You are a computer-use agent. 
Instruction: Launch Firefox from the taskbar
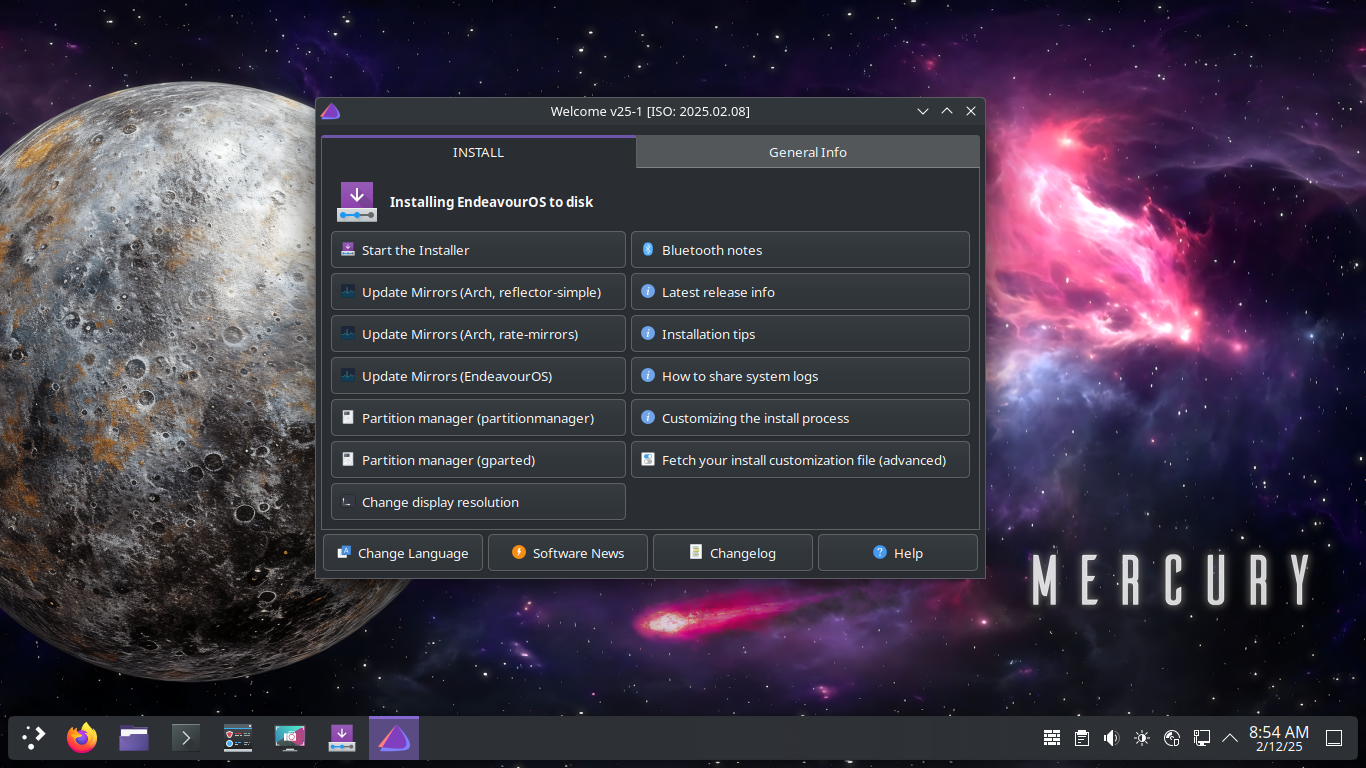pos(82,738)
